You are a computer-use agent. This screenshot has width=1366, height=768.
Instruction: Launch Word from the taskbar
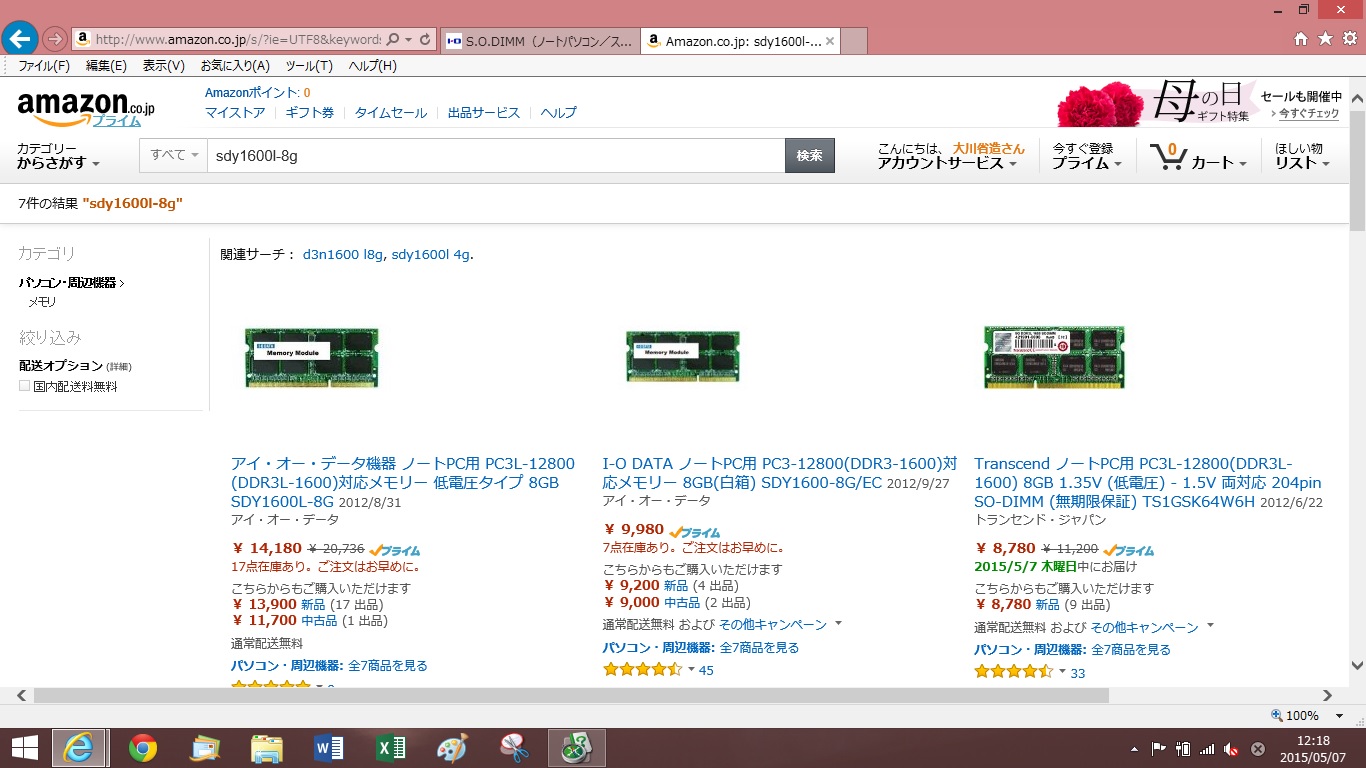(329, 748)
